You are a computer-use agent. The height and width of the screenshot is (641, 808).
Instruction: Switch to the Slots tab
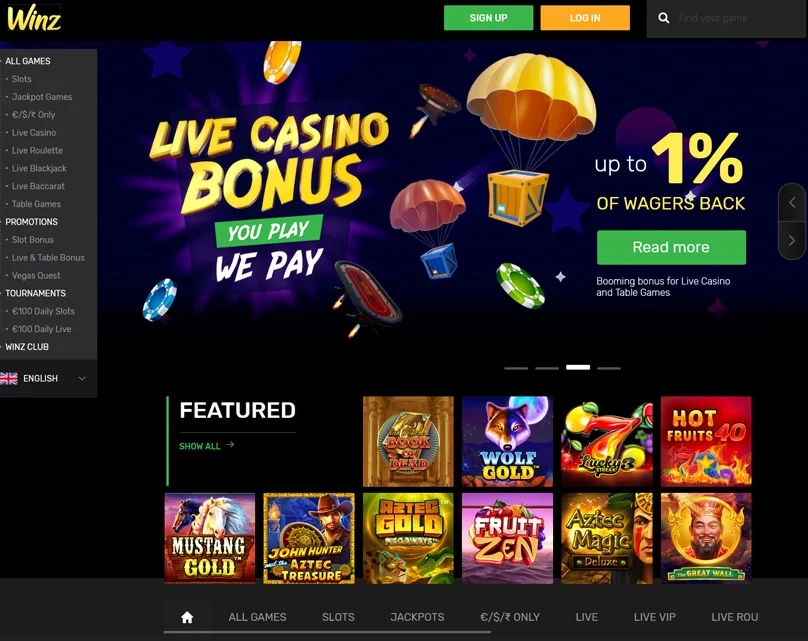tap(338, 617)
